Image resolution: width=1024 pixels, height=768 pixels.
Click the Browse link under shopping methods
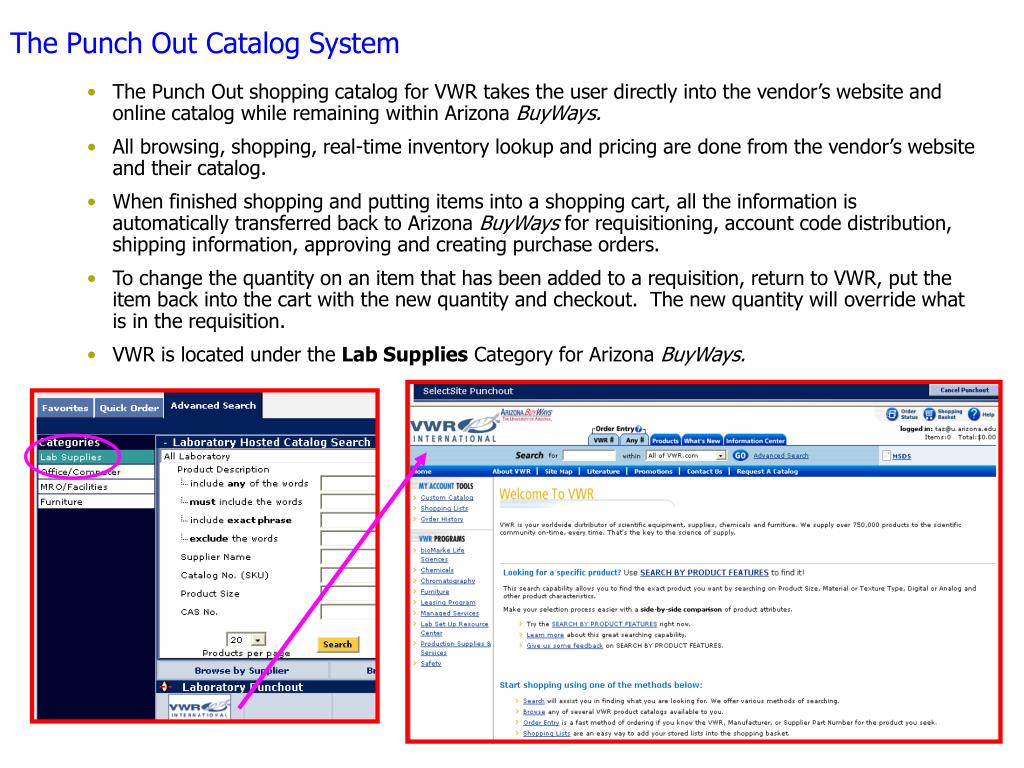pos(534,712)
